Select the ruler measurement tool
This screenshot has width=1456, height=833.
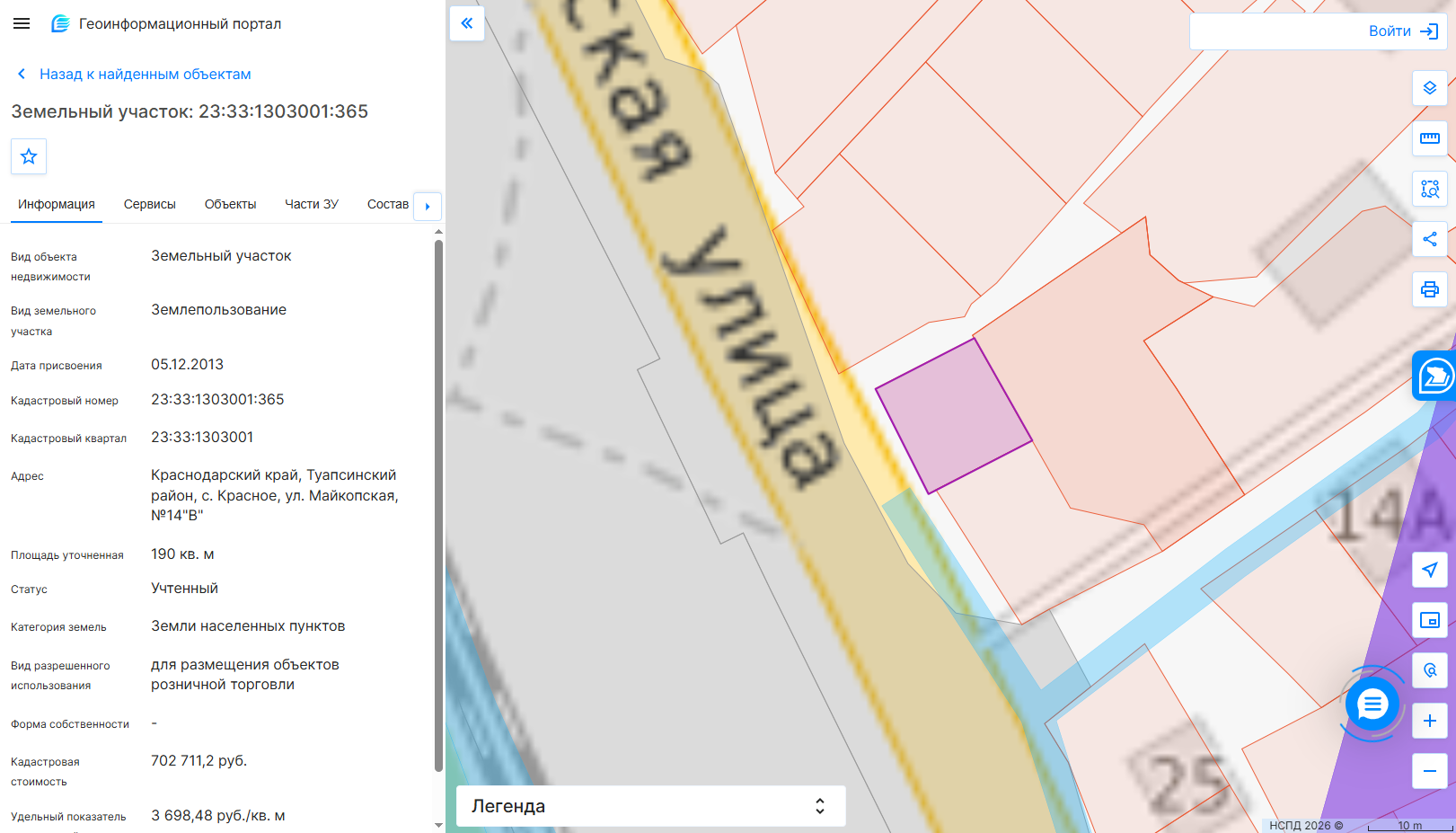[x=1430, y=138]
